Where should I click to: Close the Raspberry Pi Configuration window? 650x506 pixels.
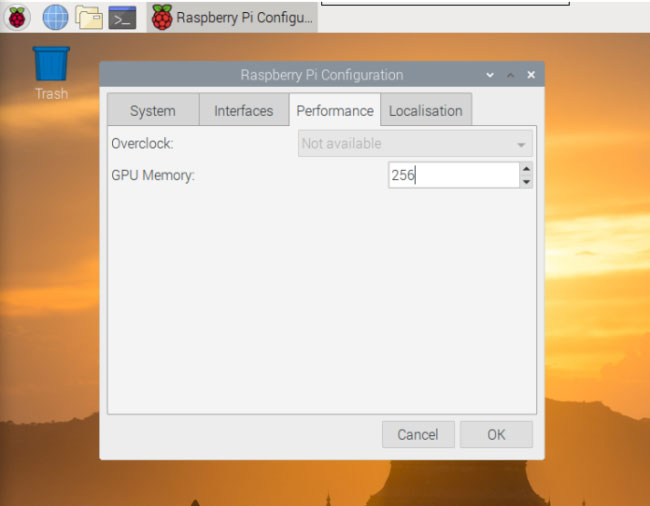(x=531, y=75)
